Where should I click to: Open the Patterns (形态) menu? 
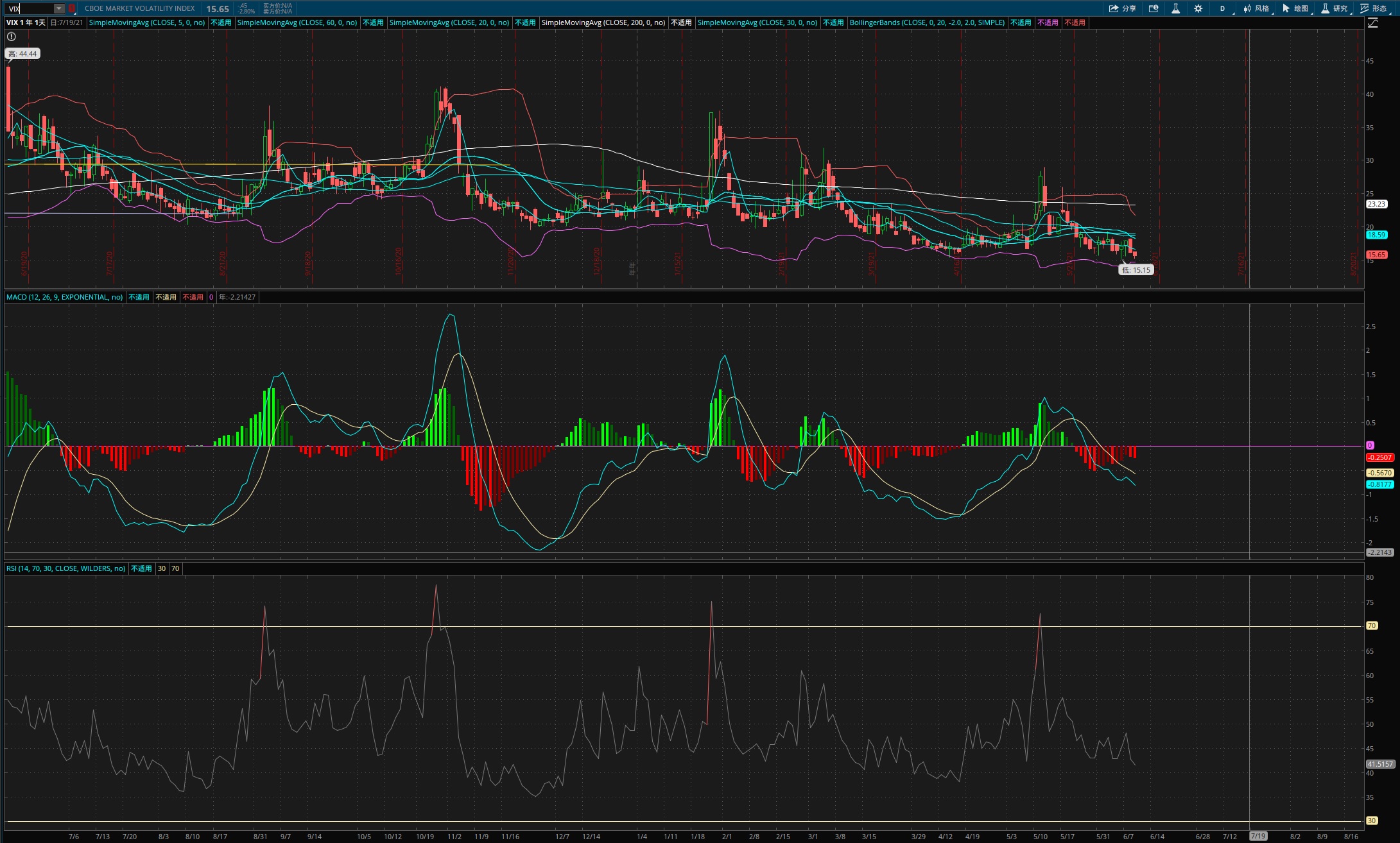click(x=1374, y=8)
